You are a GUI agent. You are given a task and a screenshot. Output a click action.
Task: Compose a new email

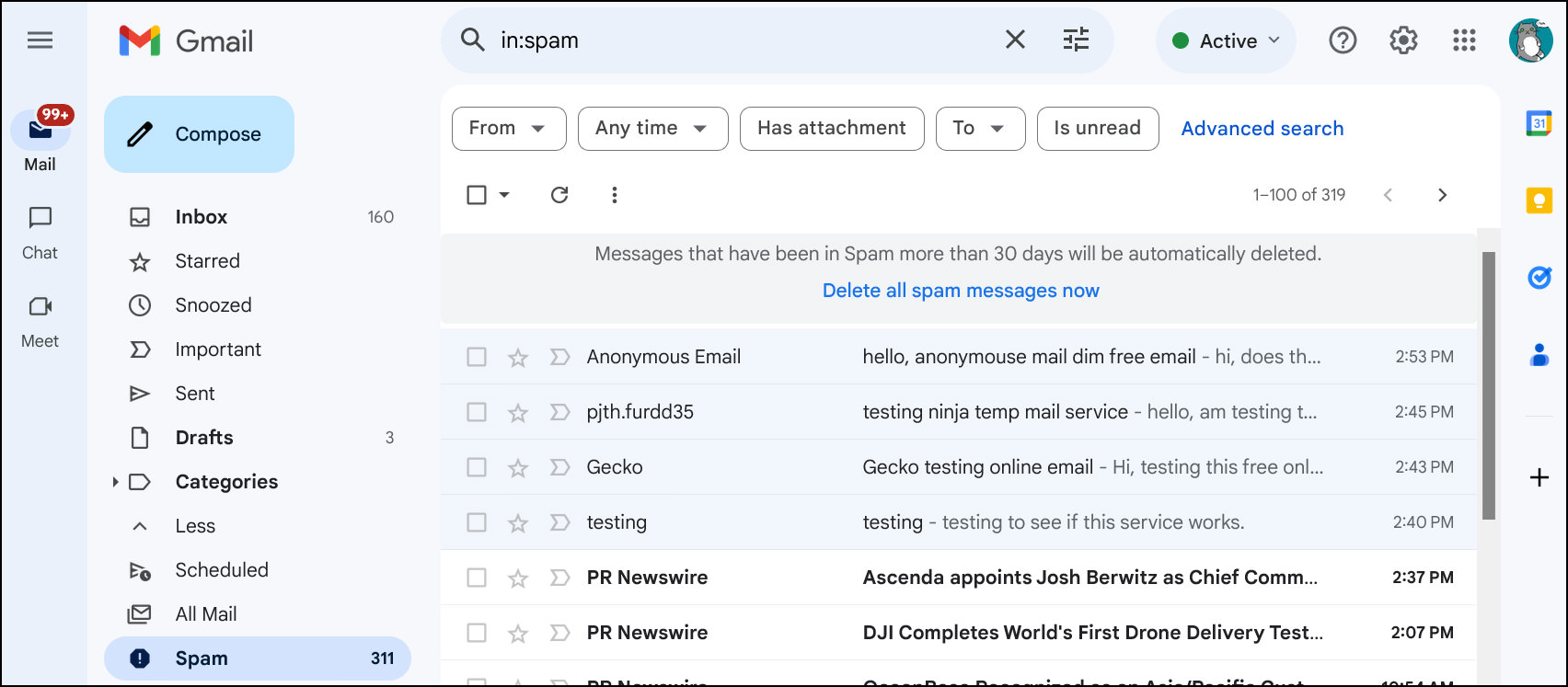point(199,134)
